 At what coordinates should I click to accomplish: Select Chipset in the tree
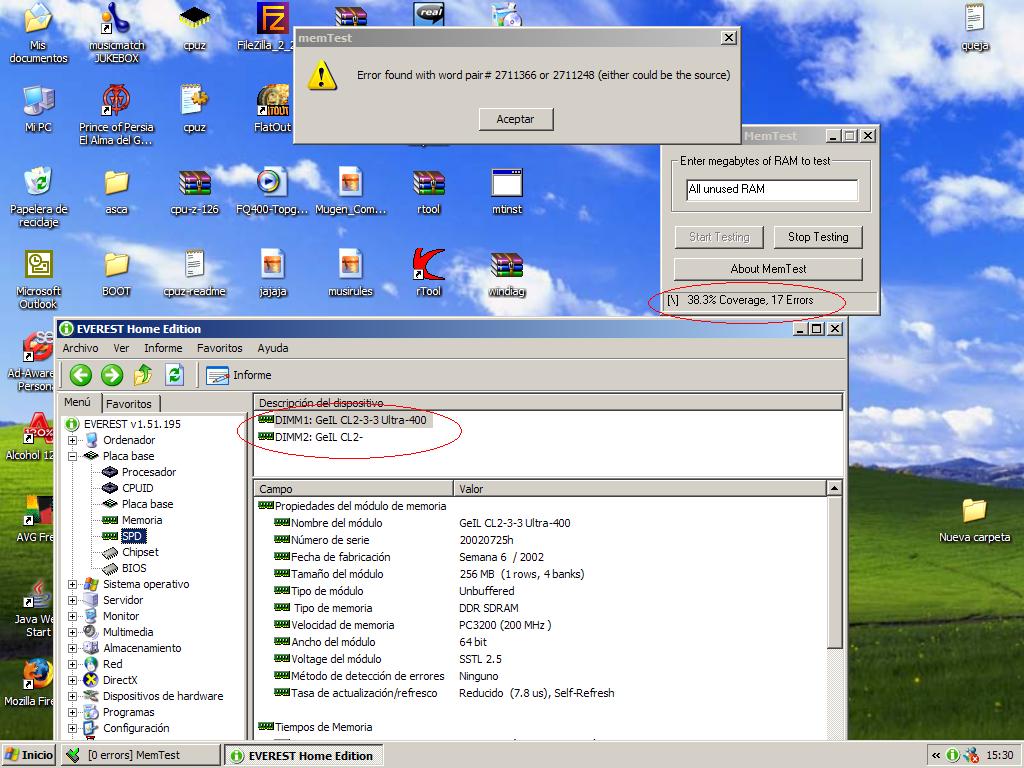point(140,552)
